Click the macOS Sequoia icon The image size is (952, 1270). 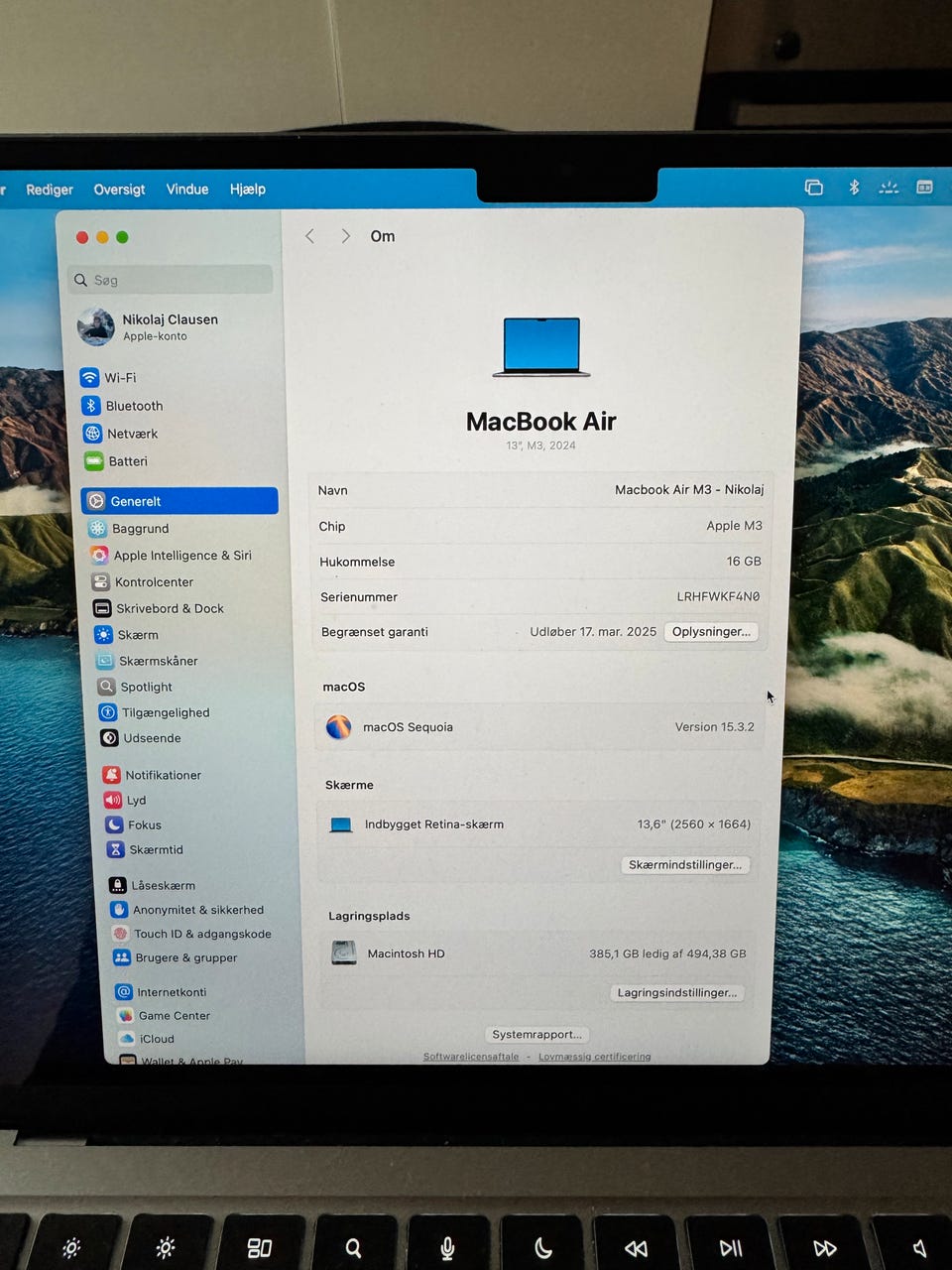click(339, 727)
